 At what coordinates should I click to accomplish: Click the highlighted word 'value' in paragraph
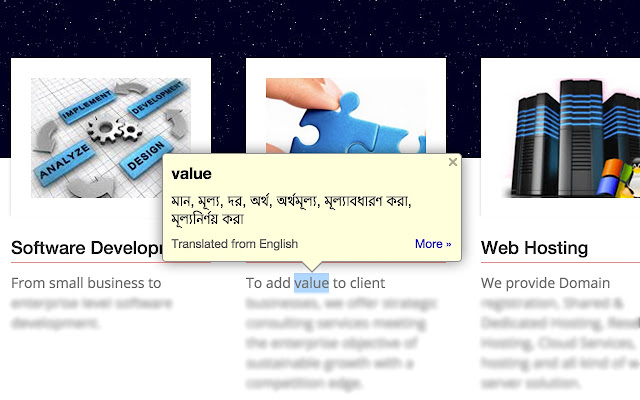click(x=311, y=283)
